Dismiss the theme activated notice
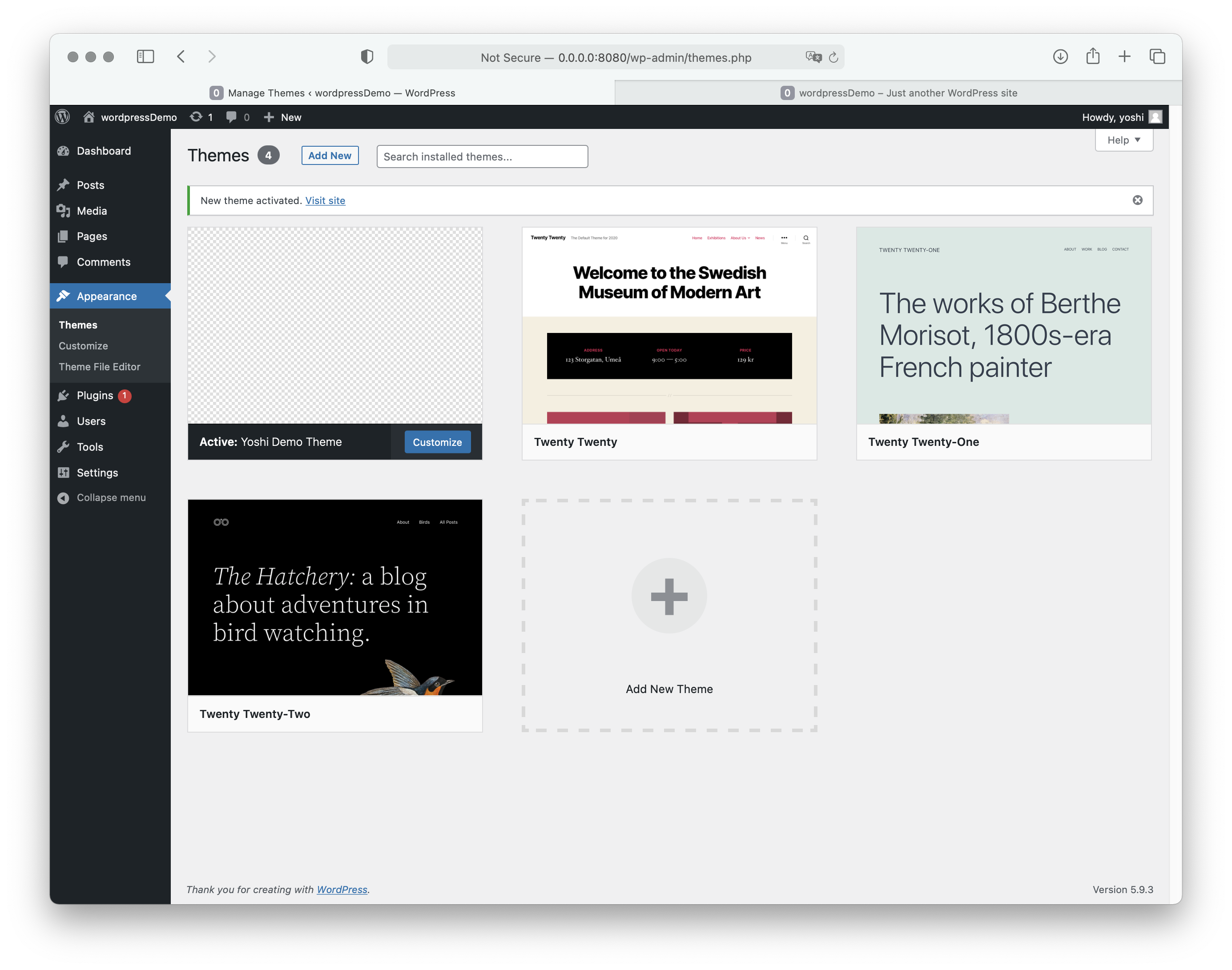1232x970 pixels. coord(1137,200)
